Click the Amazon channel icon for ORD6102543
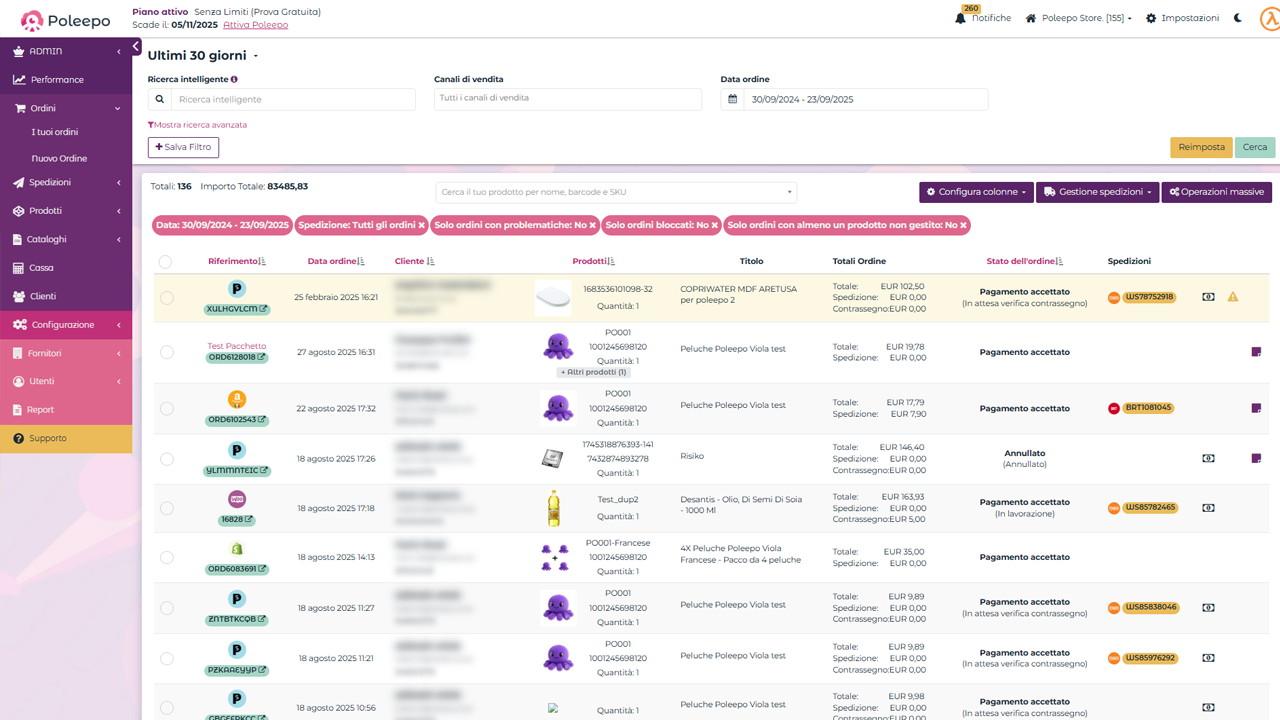The image size is (1280, 720). point(237,400)
